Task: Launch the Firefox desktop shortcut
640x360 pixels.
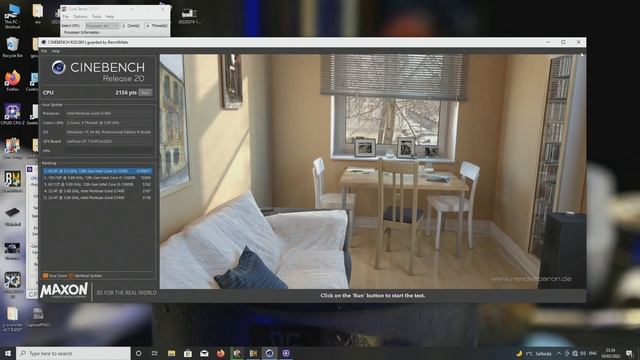Action: coord(12,80)
